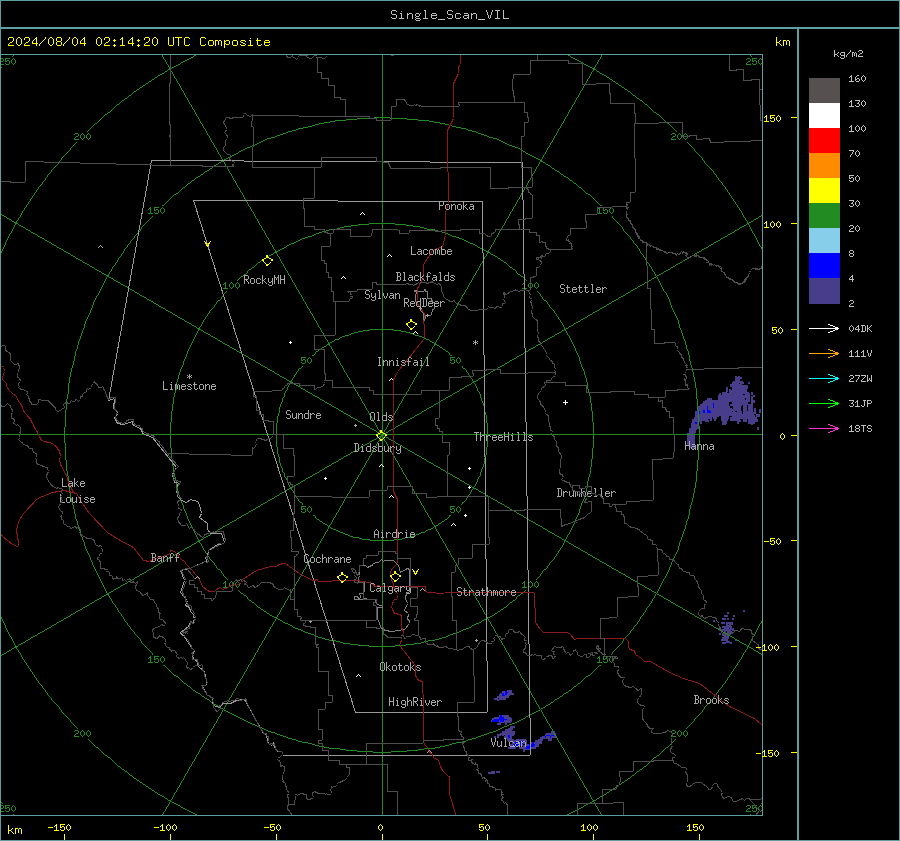Click the Vulcan city label

point(508,743)
